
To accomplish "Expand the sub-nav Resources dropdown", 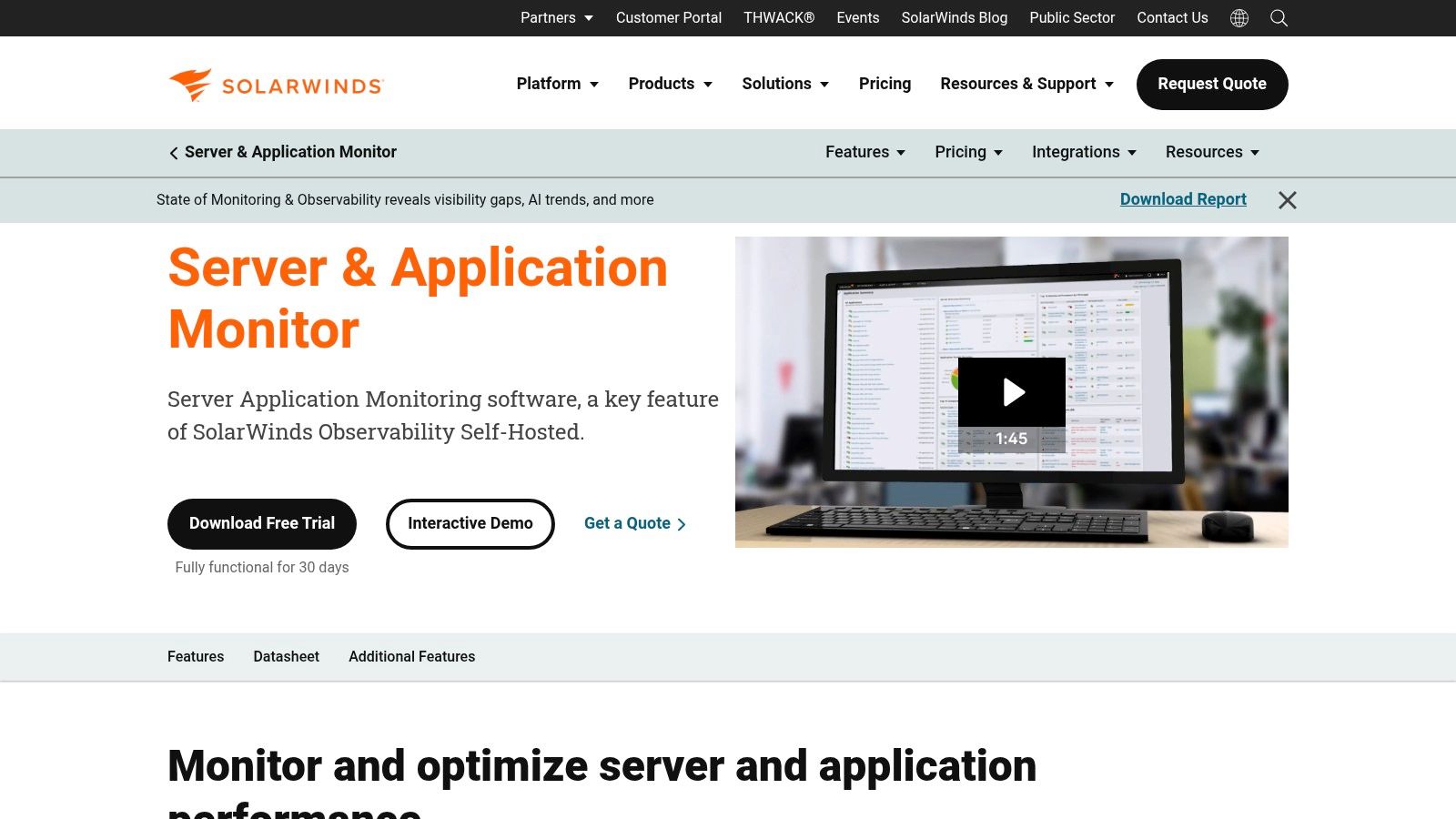I will pyautogui.click(x=1213, y=152).
